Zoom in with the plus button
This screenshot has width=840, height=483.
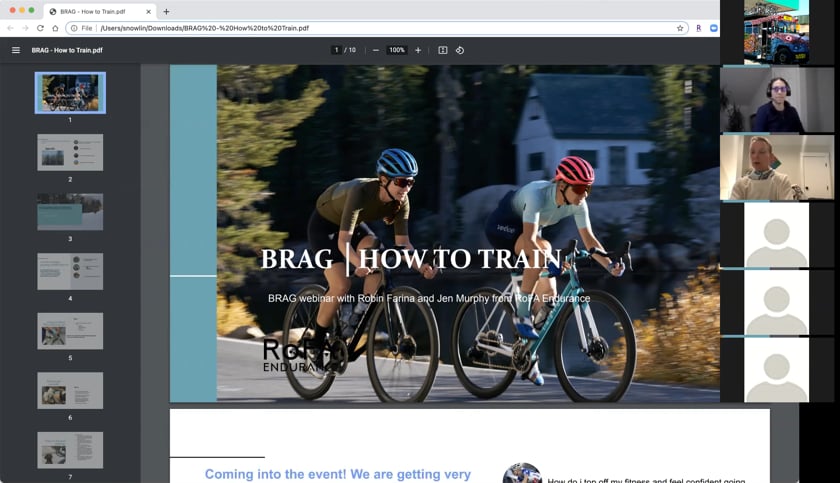(x=418, y=50)
